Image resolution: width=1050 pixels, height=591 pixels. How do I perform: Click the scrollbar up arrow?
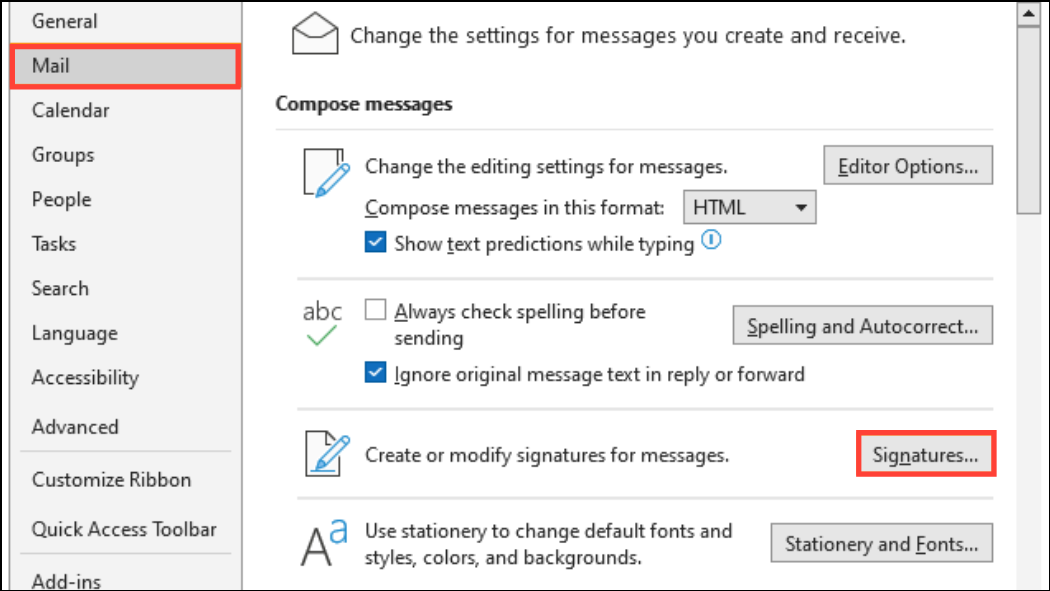[1028, 14]
